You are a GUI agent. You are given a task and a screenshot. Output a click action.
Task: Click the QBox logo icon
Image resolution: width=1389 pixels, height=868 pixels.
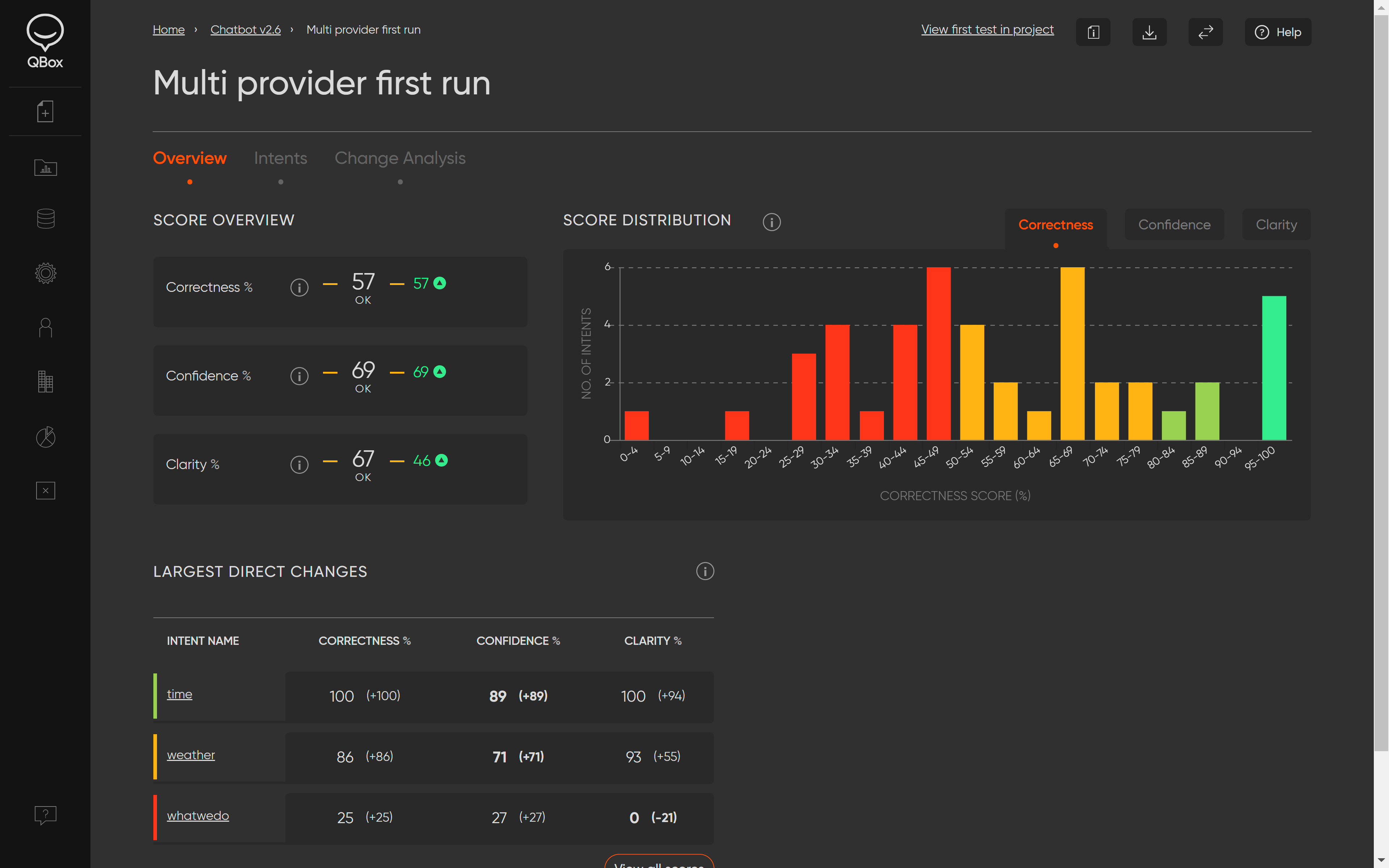45,40
